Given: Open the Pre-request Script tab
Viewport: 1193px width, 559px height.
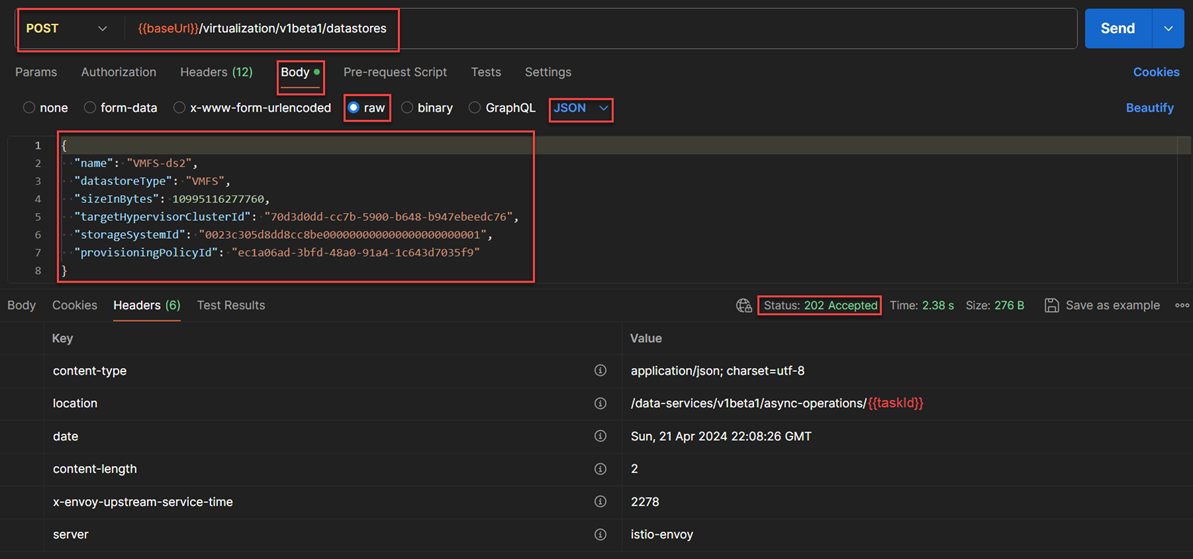Looking at the screenshot, I should pyautogui.click(x=395, y=72).
